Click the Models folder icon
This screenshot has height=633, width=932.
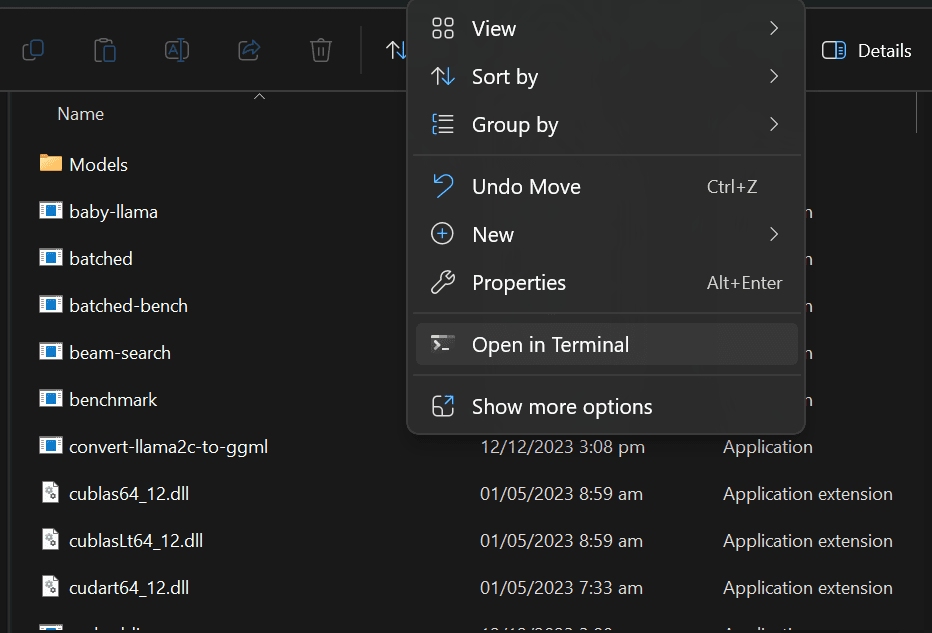[51, 163]
